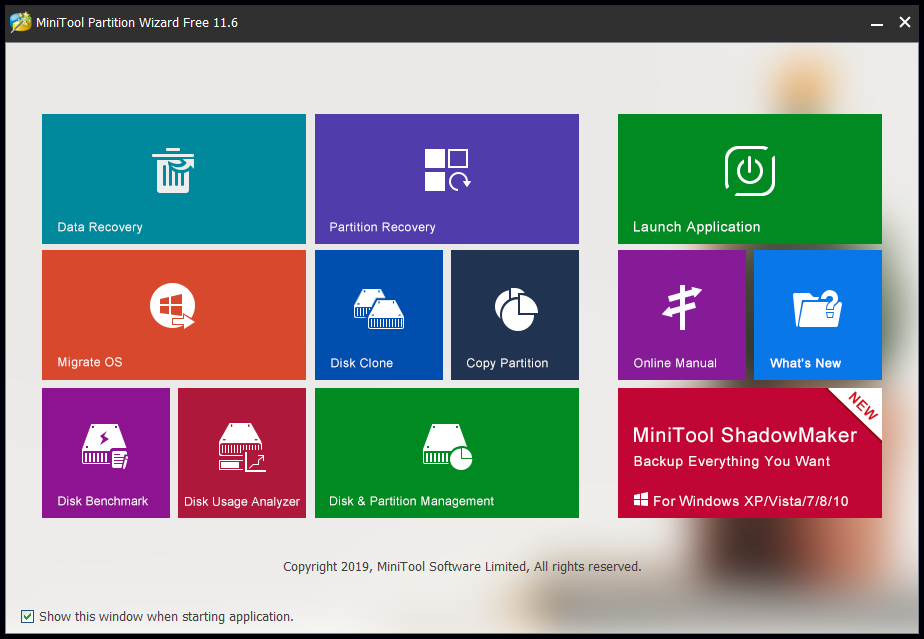Viewport: 924px width, 639px height.
Task: Start the Copy Partition feature
Action: click(x=514, y=315)
